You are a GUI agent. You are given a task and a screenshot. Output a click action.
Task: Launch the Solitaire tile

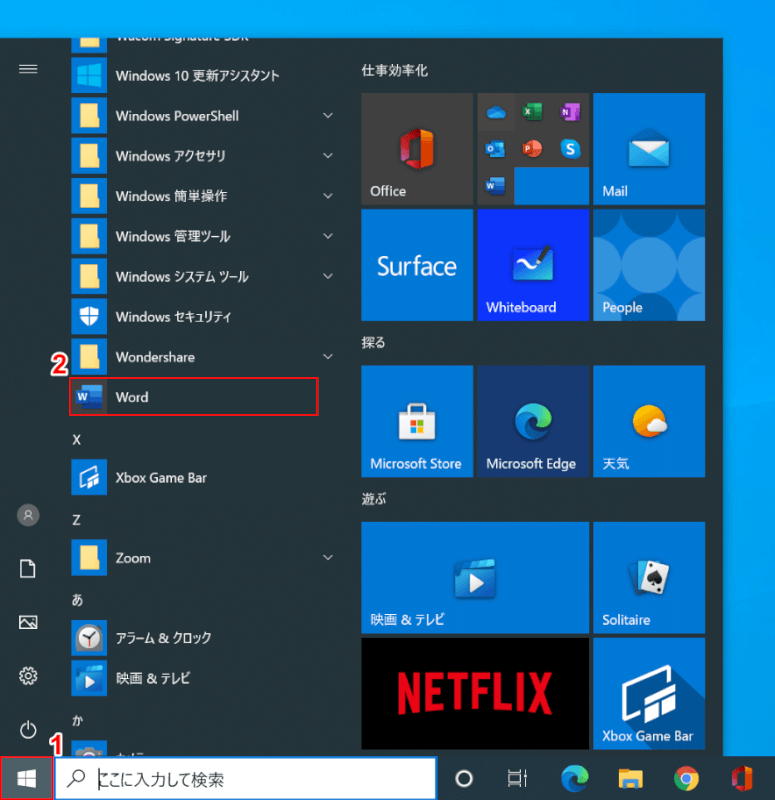click(x=649, y=578)
